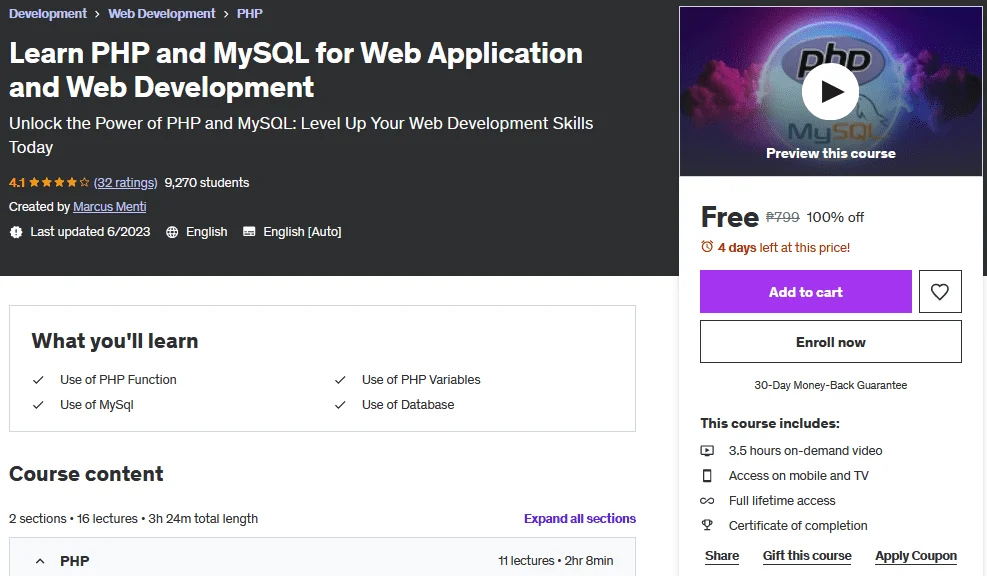Play the course preview video
The height and width of the screenshot is (576, 987).
tap(830, 91)
